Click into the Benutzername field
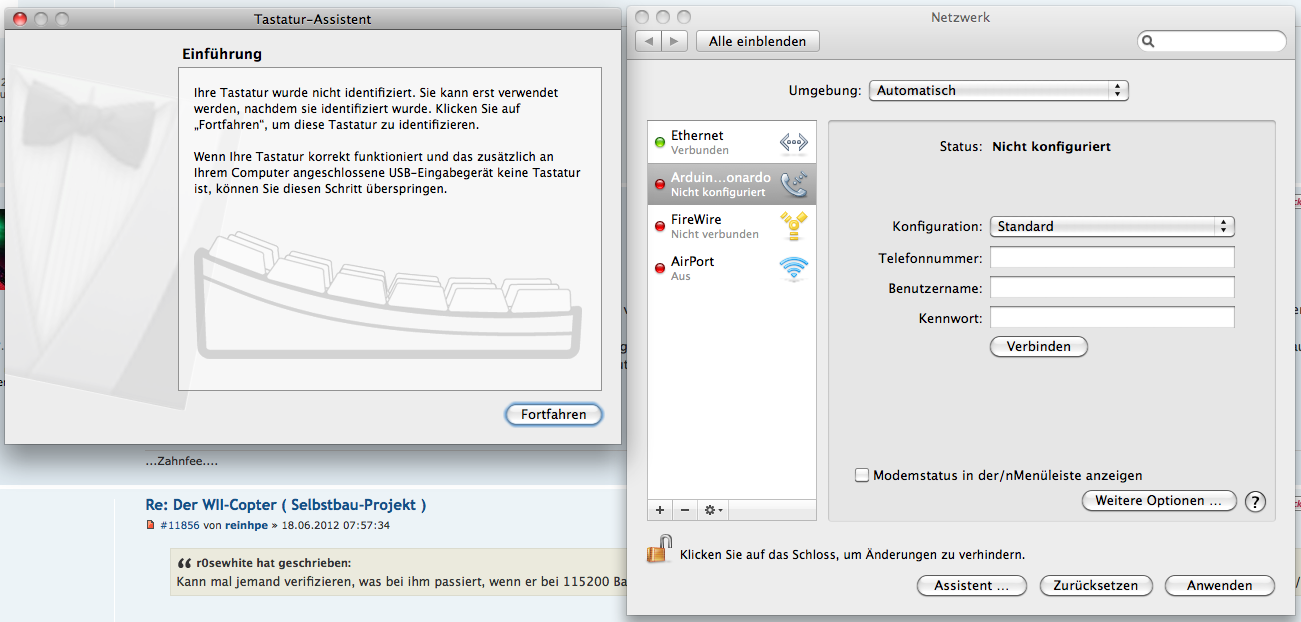The height and width of the screenshot is (622, 1301). [x=1112, y=288]
